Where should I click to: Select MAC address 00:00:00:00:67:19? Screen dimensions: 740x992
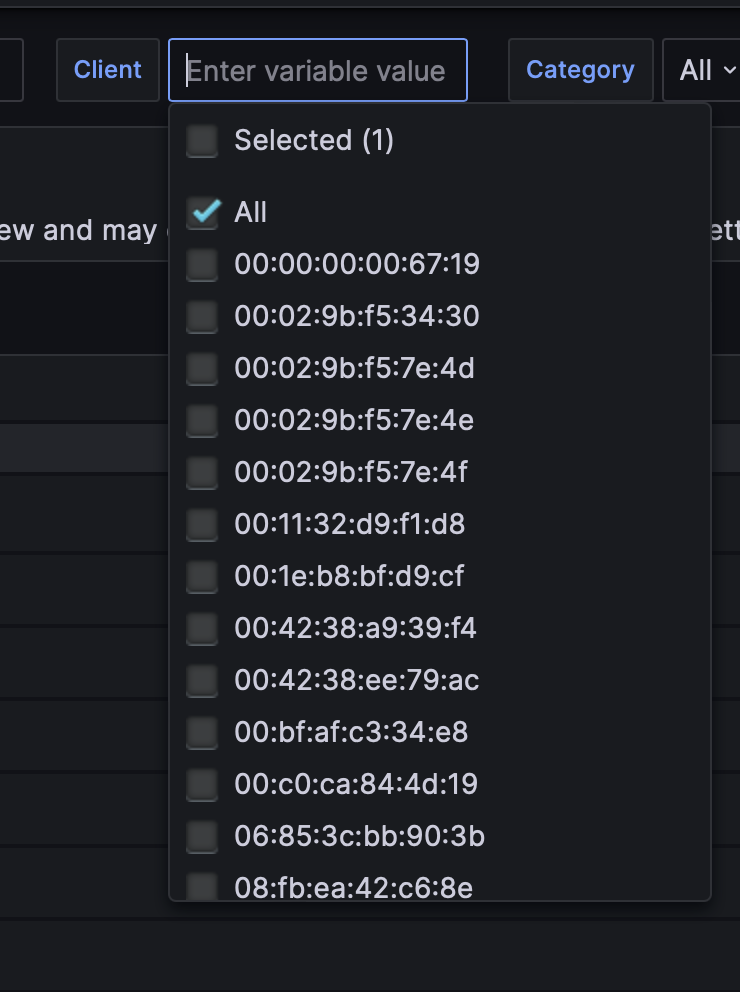tap(202, 265)
